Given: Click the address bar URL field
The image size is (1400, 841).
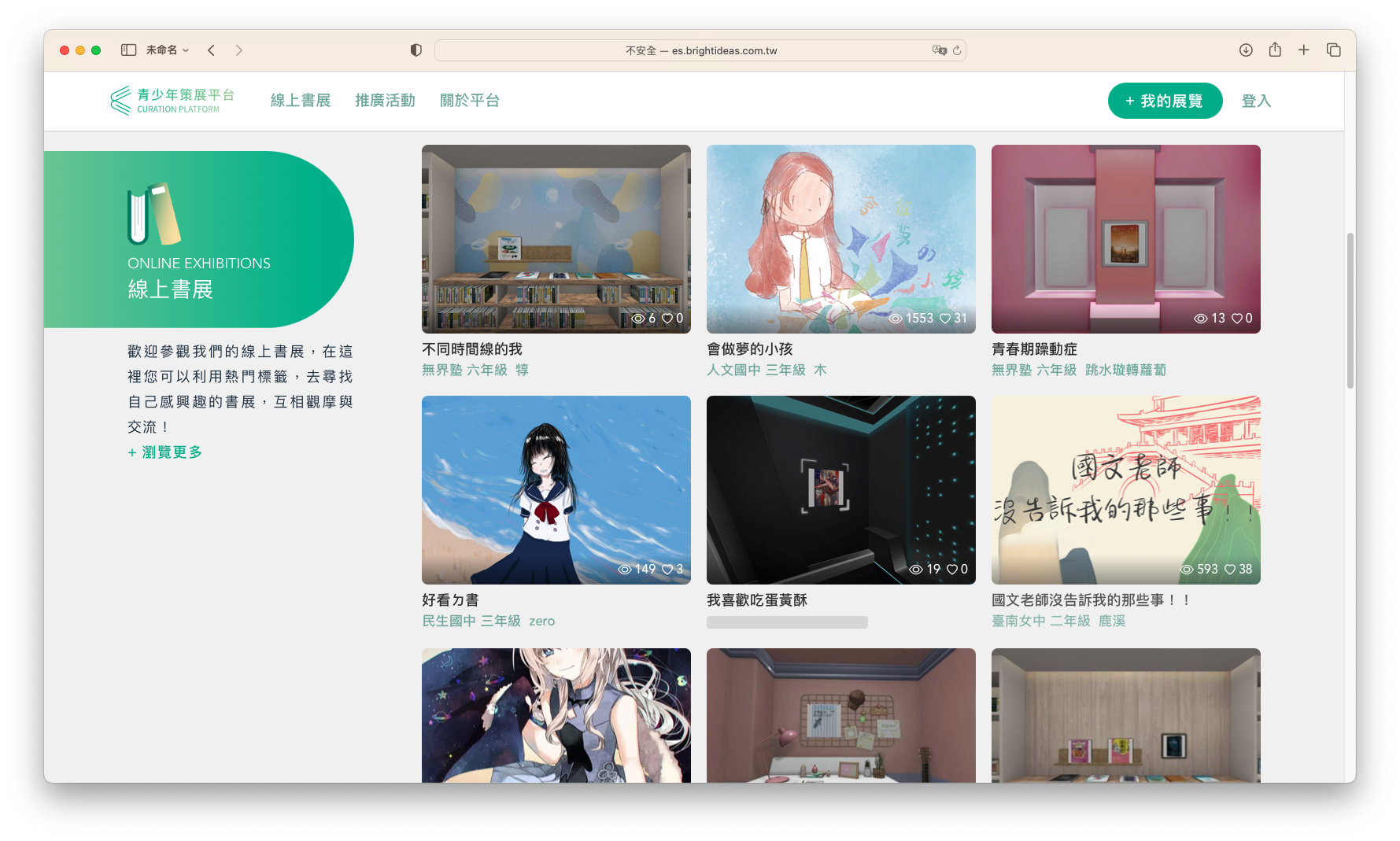Looking at the screenshot, I should click(700, 50).
